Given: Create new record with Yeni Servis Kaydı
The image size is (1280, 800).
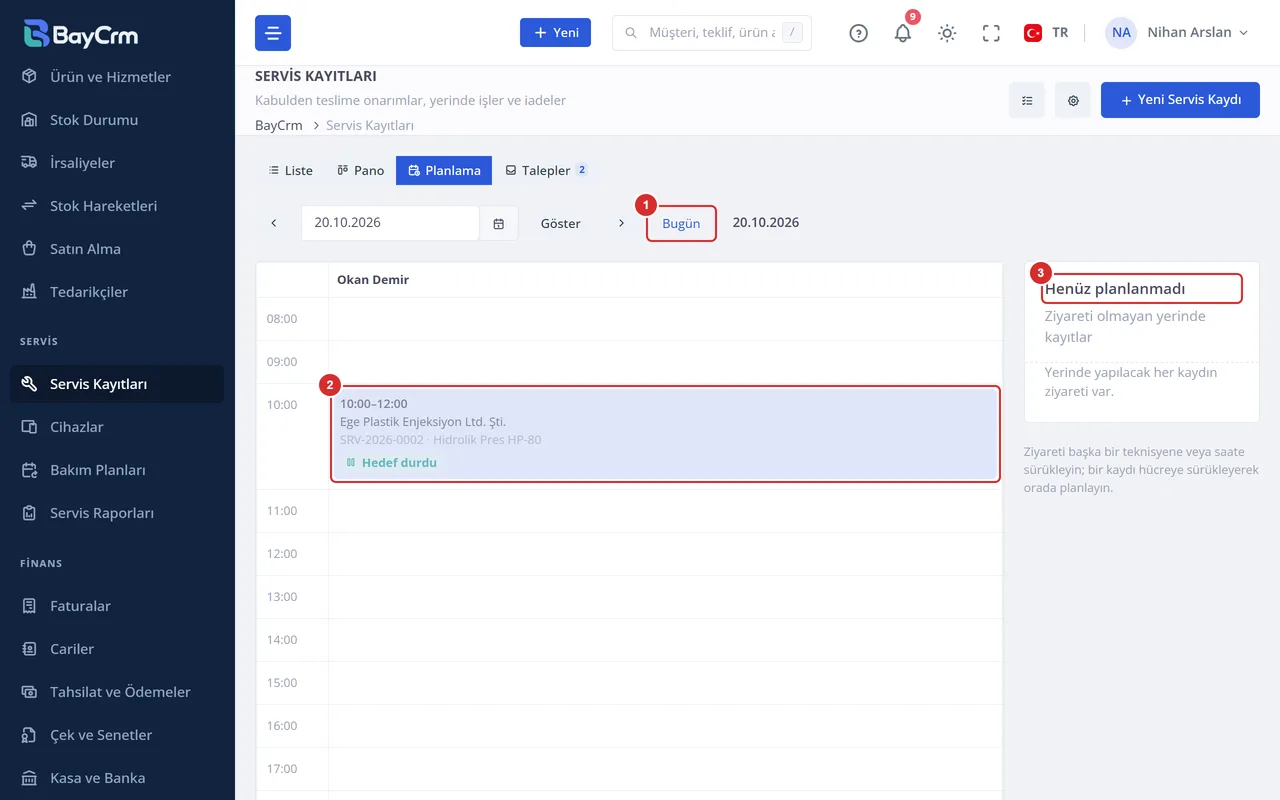Looking at the screenshot, I should pyautogui.click(x=1180, y=100).
